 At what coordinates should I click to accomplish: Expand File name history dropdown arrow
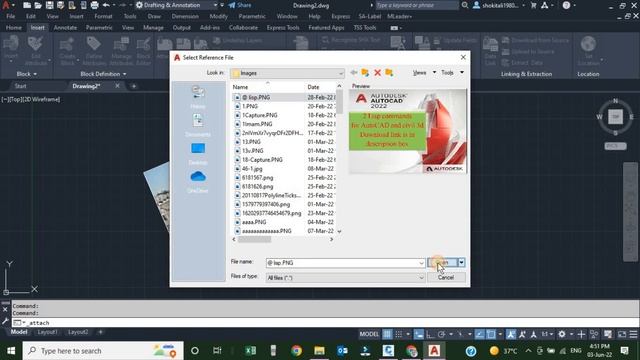[421, 263]
